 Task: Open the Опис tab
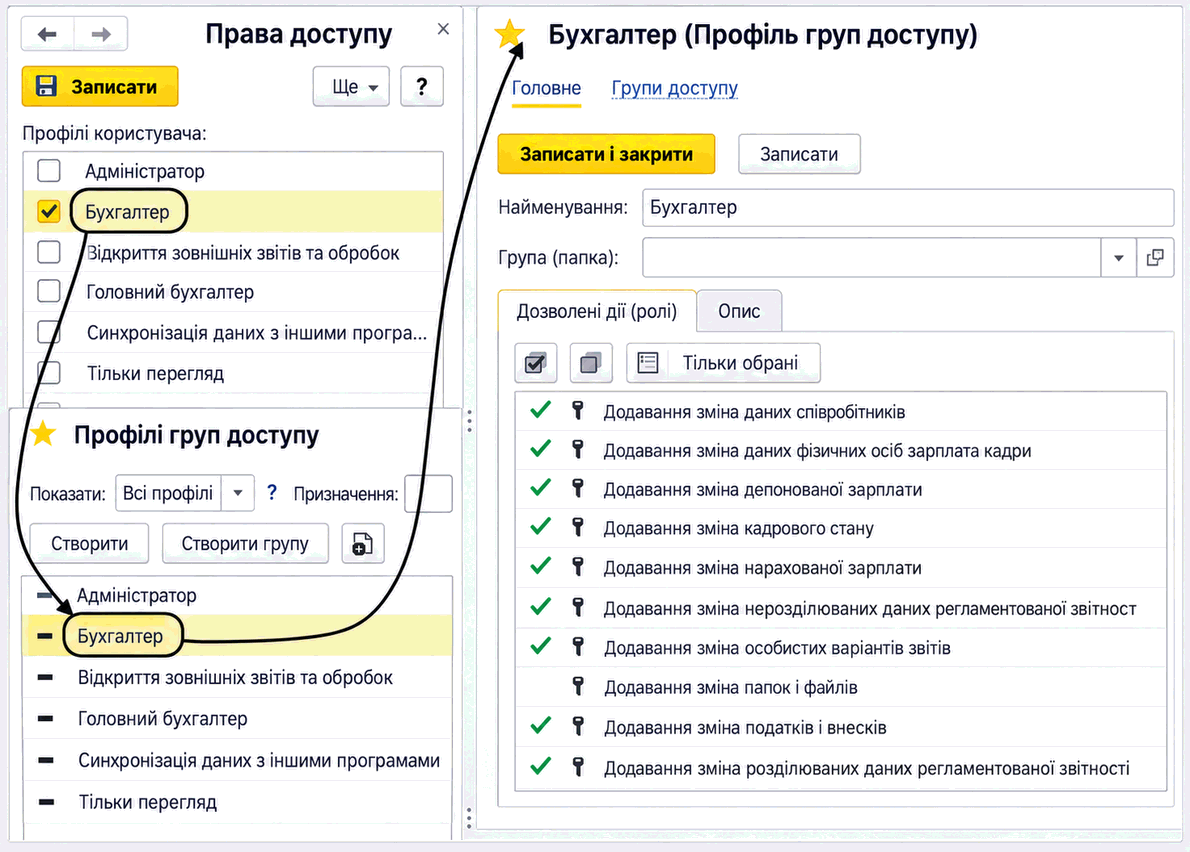pyautogui.click(x=739, y=311)
